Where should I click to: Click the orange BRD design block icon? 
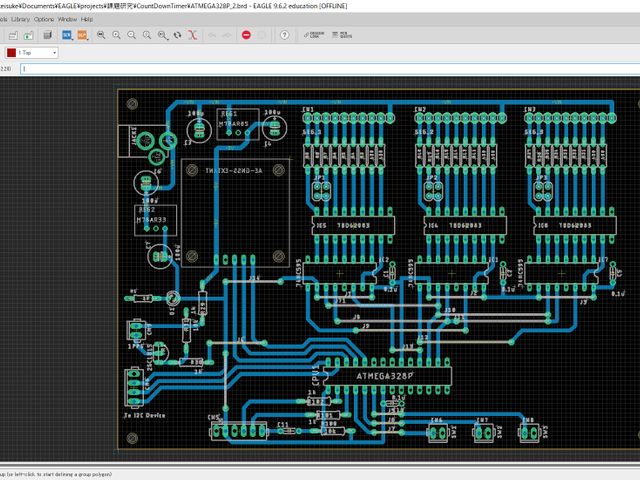coord(82,35)
